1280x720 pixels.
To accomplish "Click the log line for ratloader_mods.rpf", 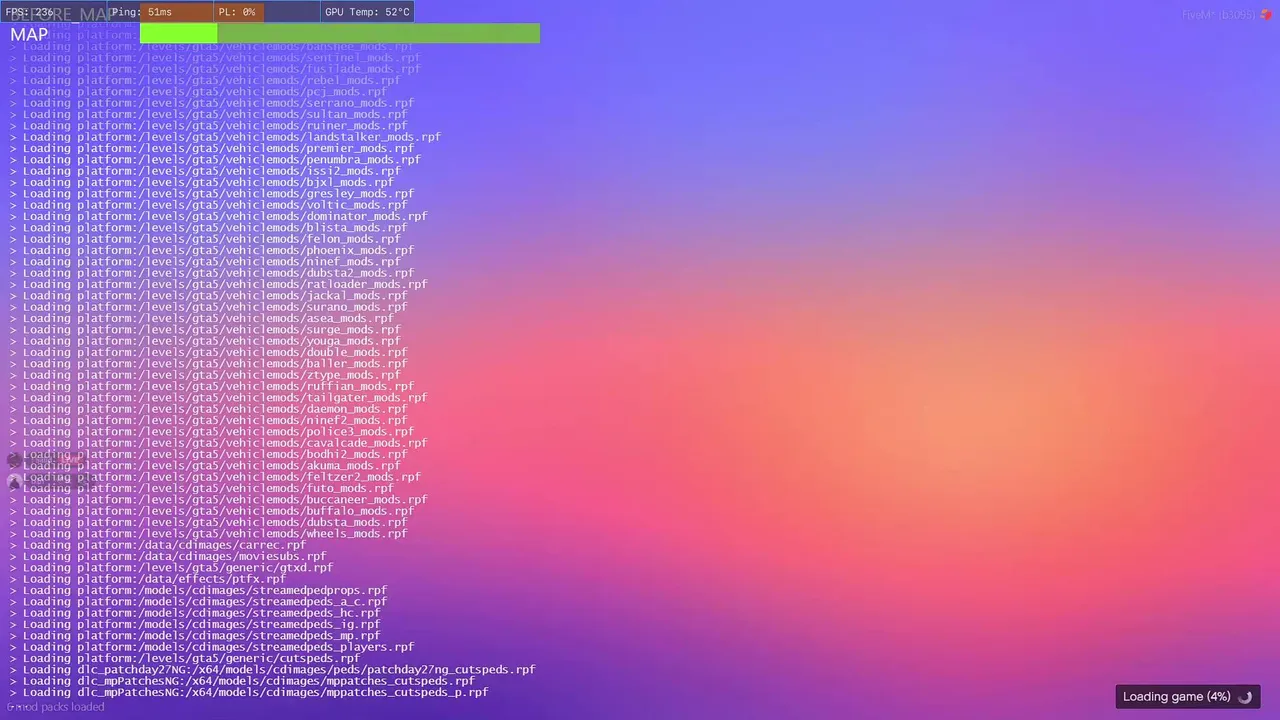I will click(218, 284).
